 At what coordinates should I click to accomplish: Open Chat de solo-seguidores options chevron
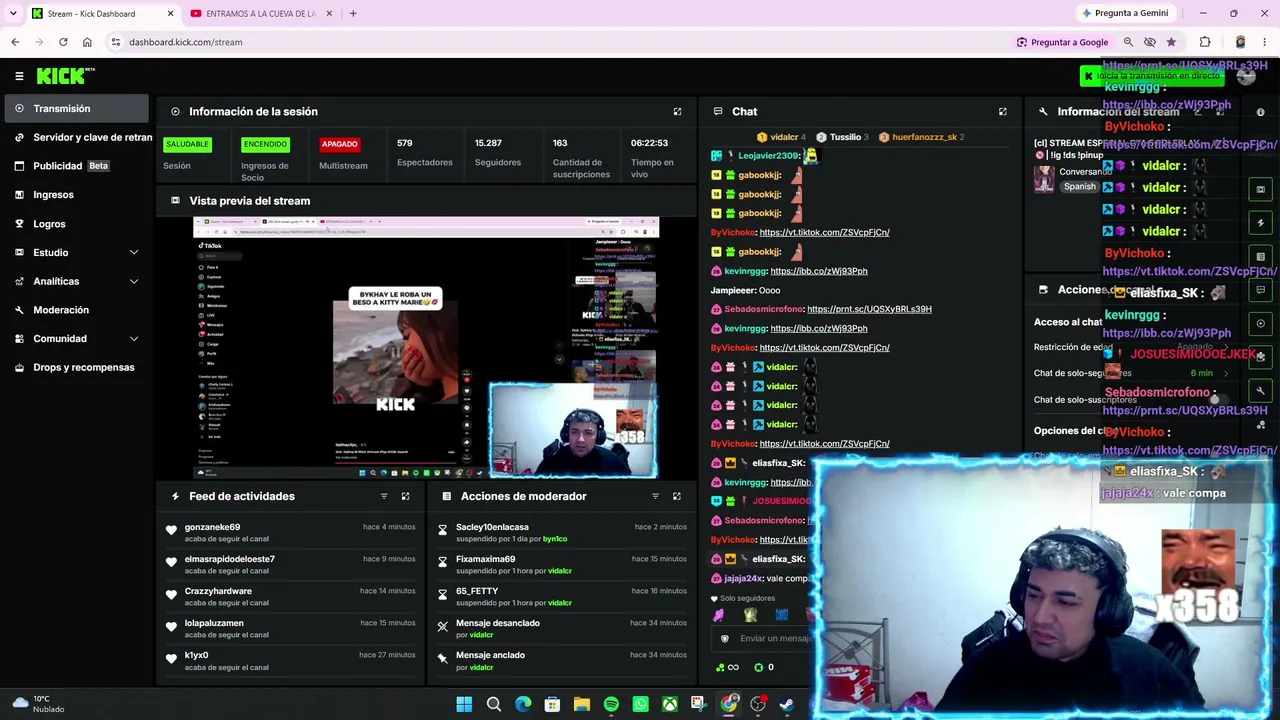tap(1226, 373)
